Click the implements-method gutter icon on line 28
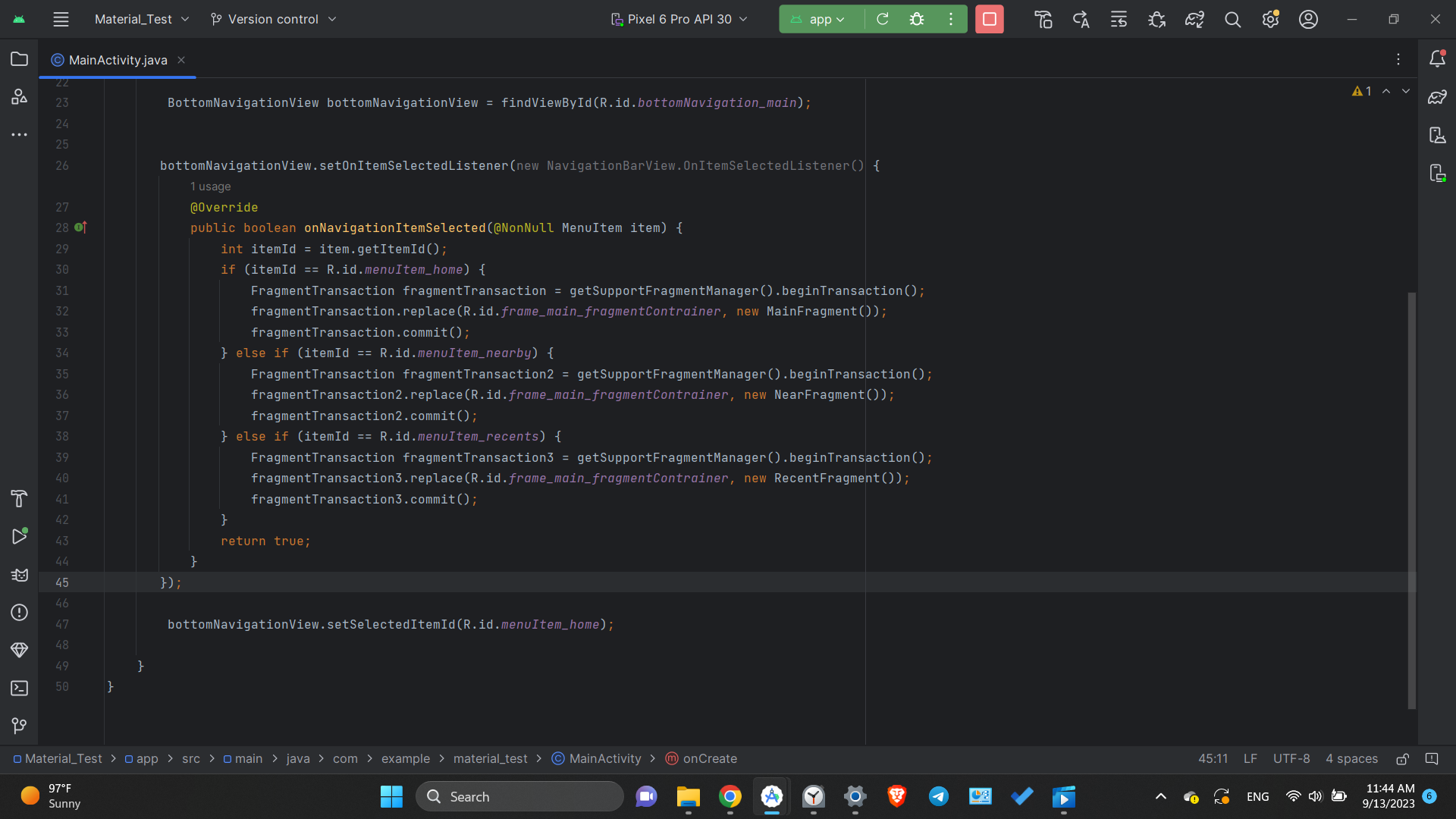 (x=81, y=227)
